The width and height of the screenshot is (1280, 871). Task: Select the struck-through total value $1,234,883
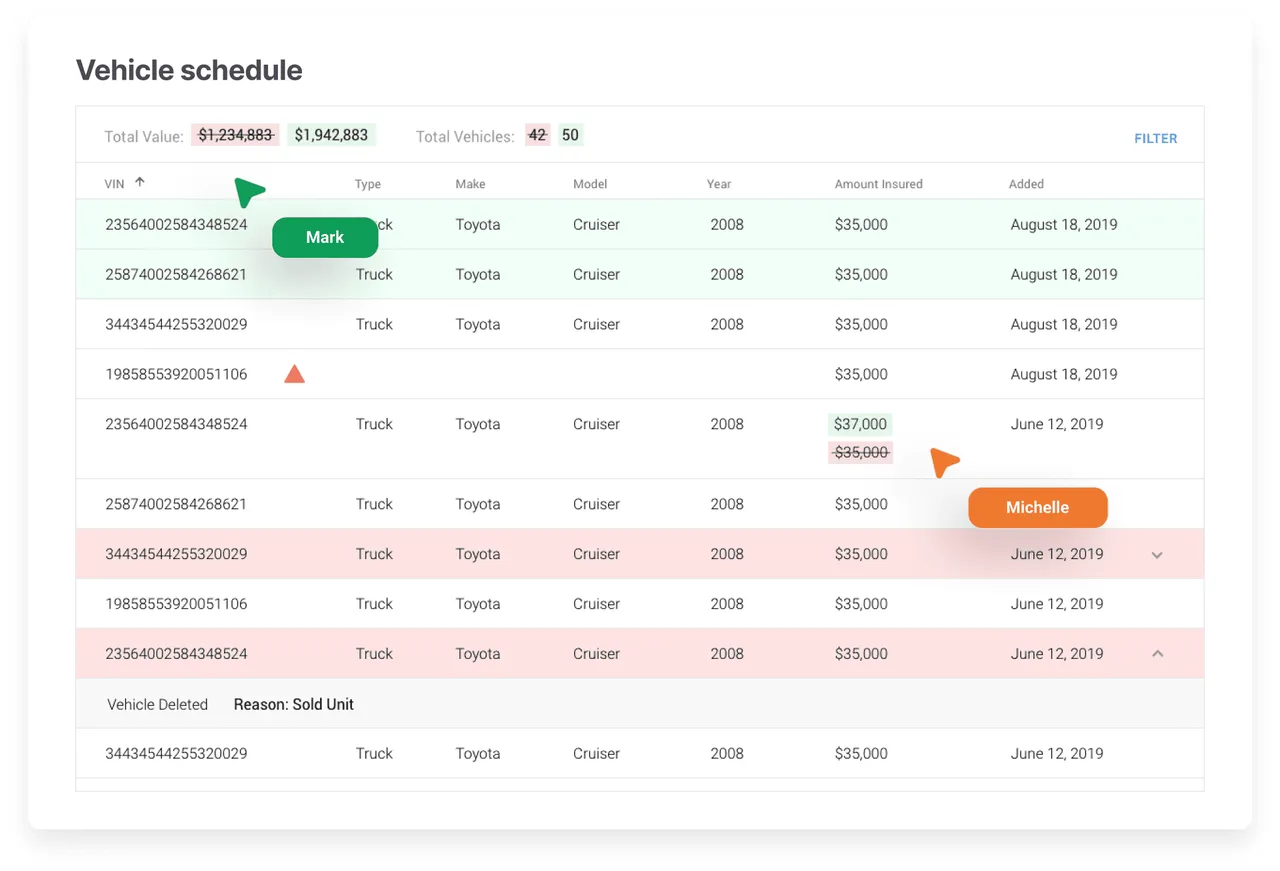click(x=235, y=135)
